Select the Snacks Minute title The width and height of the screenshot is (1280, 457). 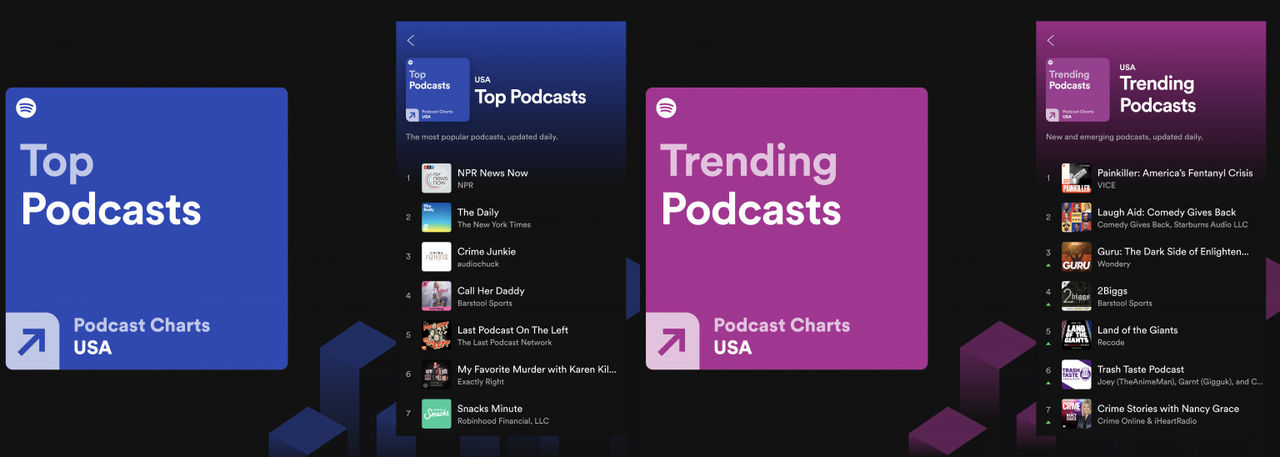[490, 409]
